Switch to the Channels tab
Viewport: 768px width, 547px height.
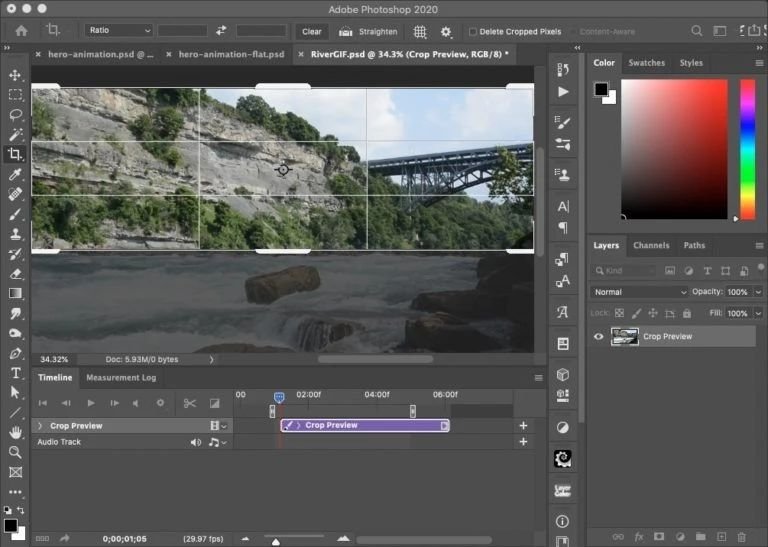pyautogui.click(x=651, y=245)
